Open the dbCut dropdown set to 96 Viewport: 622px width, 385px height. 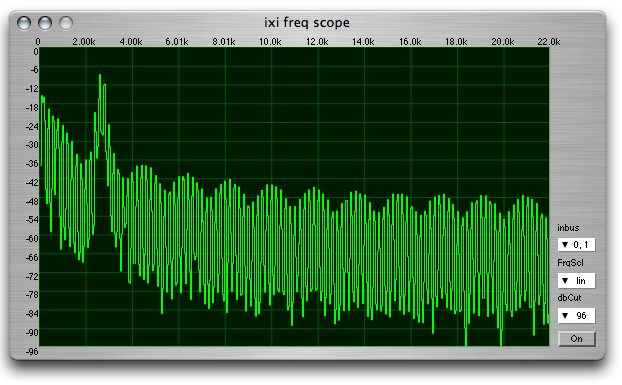576,316
